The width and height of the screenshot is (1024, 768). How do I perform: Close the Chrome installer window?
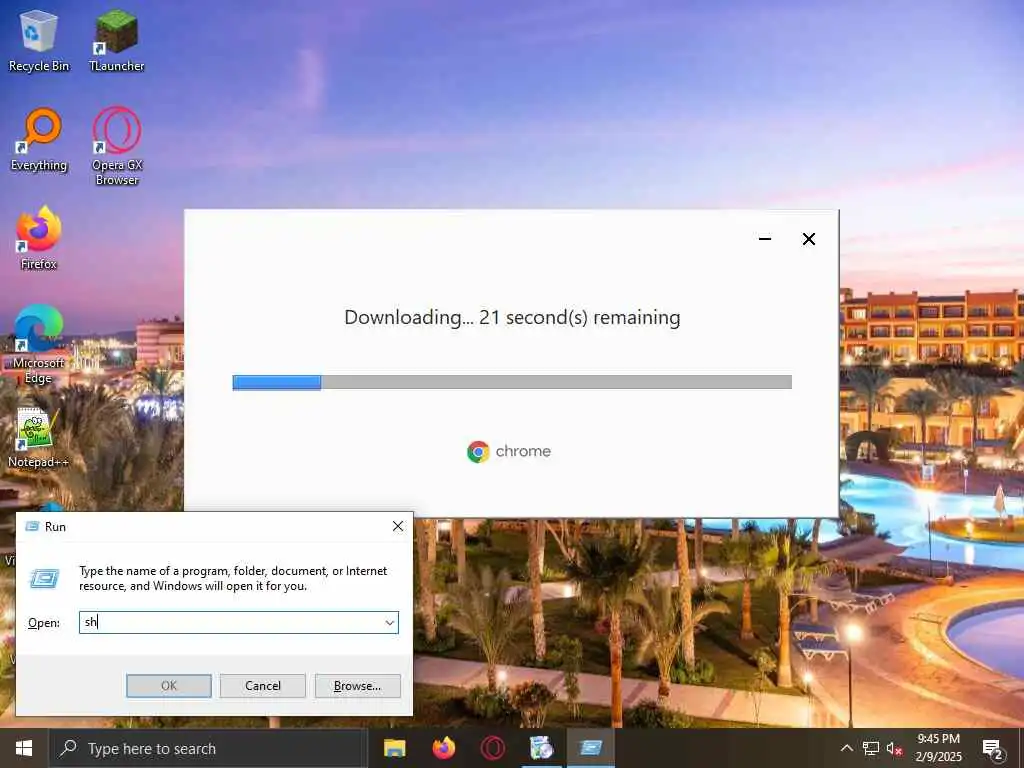[x=808, y=239]
